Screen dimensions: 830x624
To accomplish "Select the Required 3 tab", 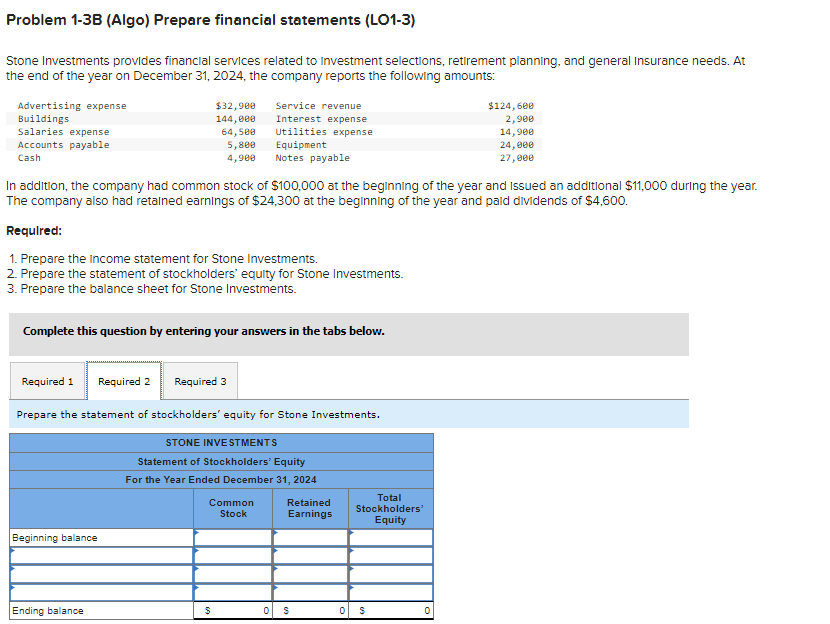I will [x=200, y=381].
